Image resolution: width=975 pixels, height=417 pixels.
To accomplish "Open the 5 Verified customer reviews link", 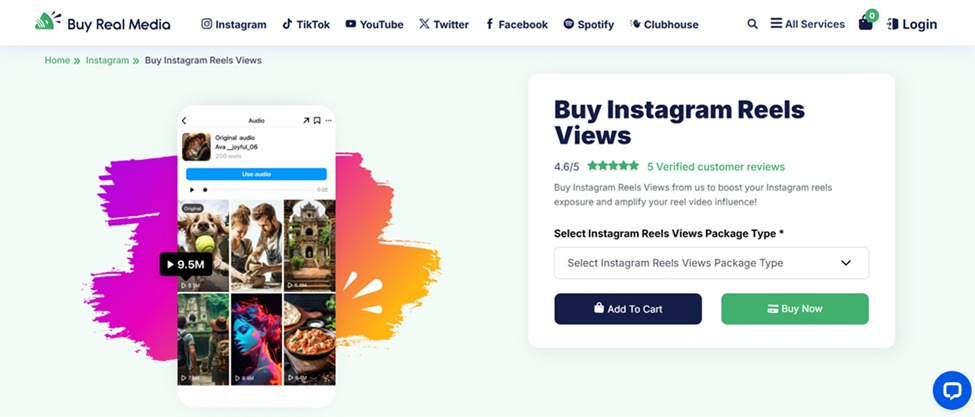I will point(715,167).
